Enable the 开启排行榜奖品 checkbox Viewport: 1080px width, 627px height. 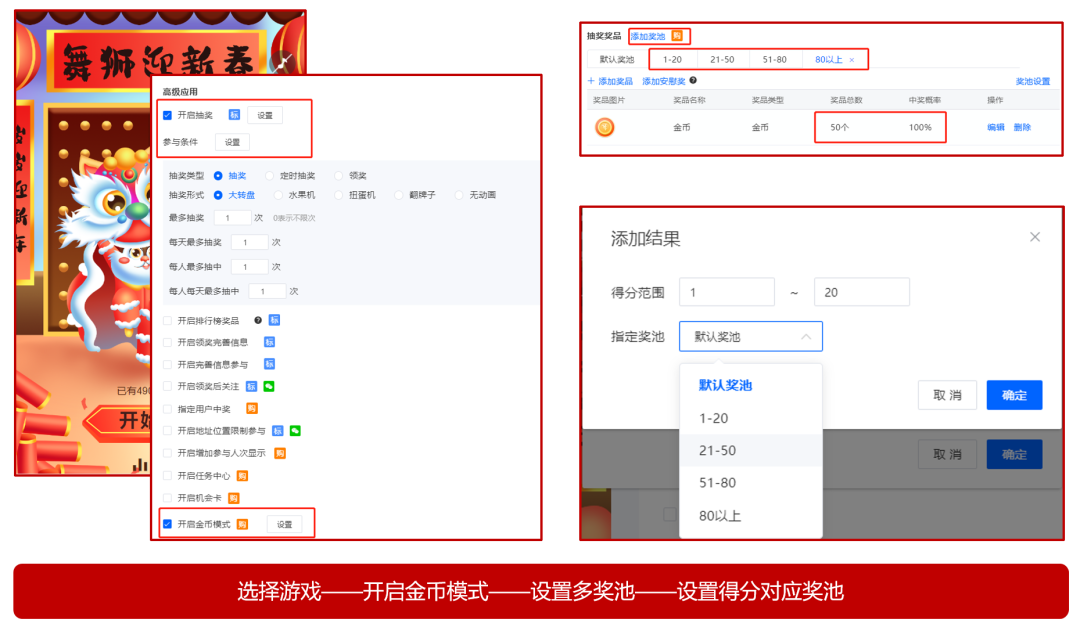167,320
